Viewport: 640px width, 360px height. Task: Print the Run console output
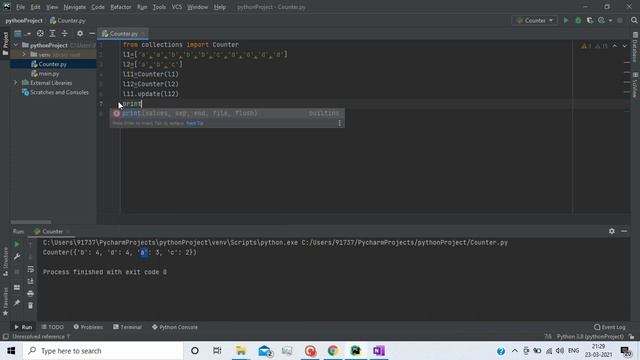tap(31, 293)
